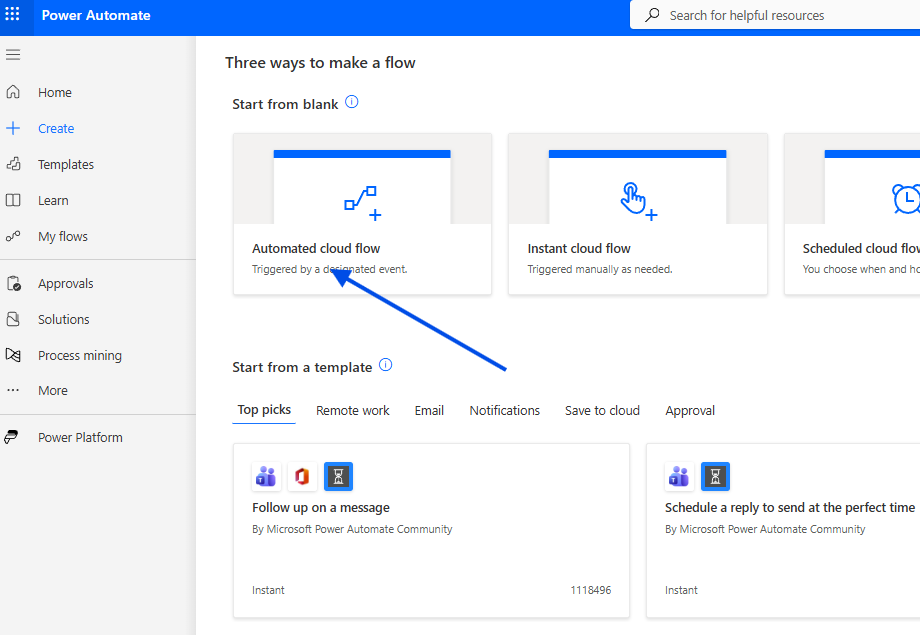
Task: Select the Notifications template tab
Action: point(504,410)
